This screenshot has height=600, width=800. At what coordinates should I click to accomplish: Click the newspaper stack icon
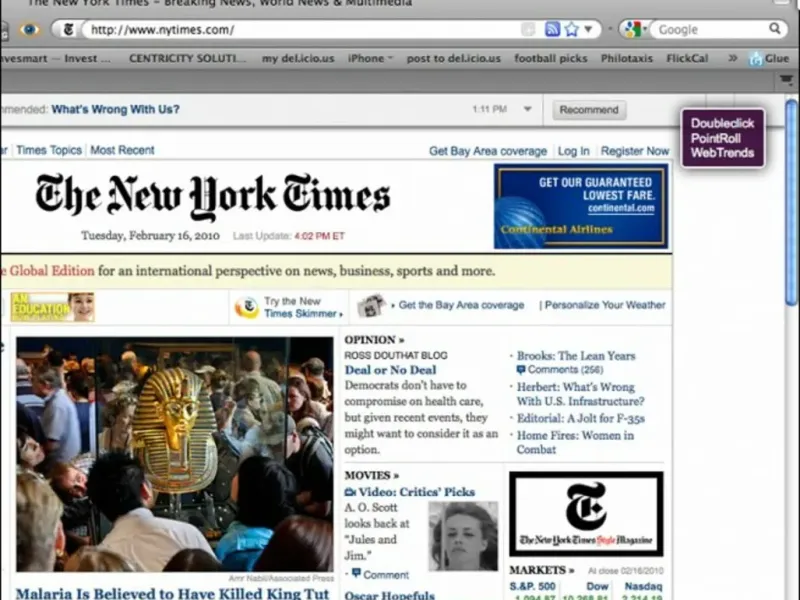[x=371, y=306]
